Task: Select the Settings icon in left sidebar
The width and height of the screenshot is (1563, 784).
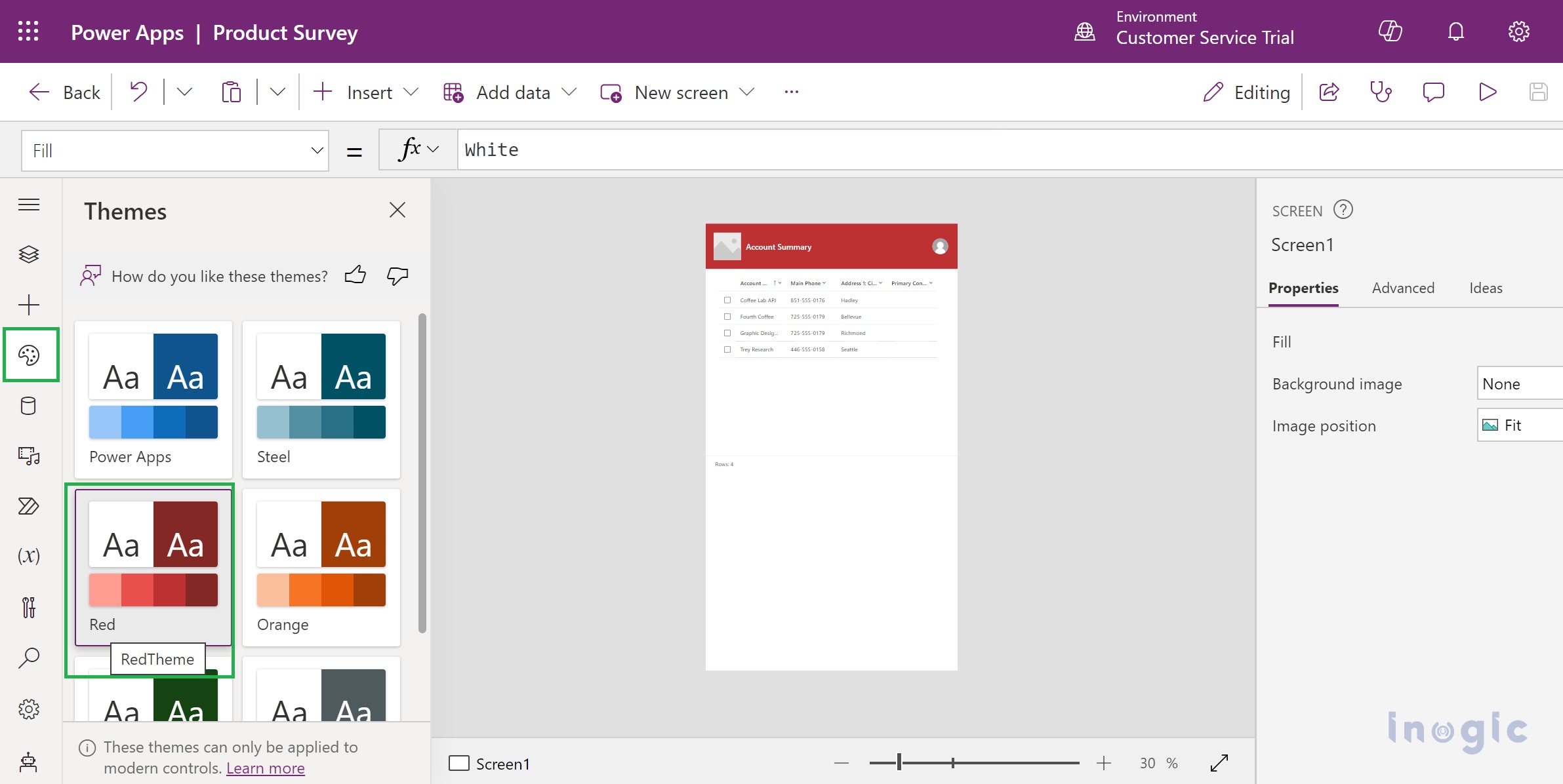Action: point(29,708)
